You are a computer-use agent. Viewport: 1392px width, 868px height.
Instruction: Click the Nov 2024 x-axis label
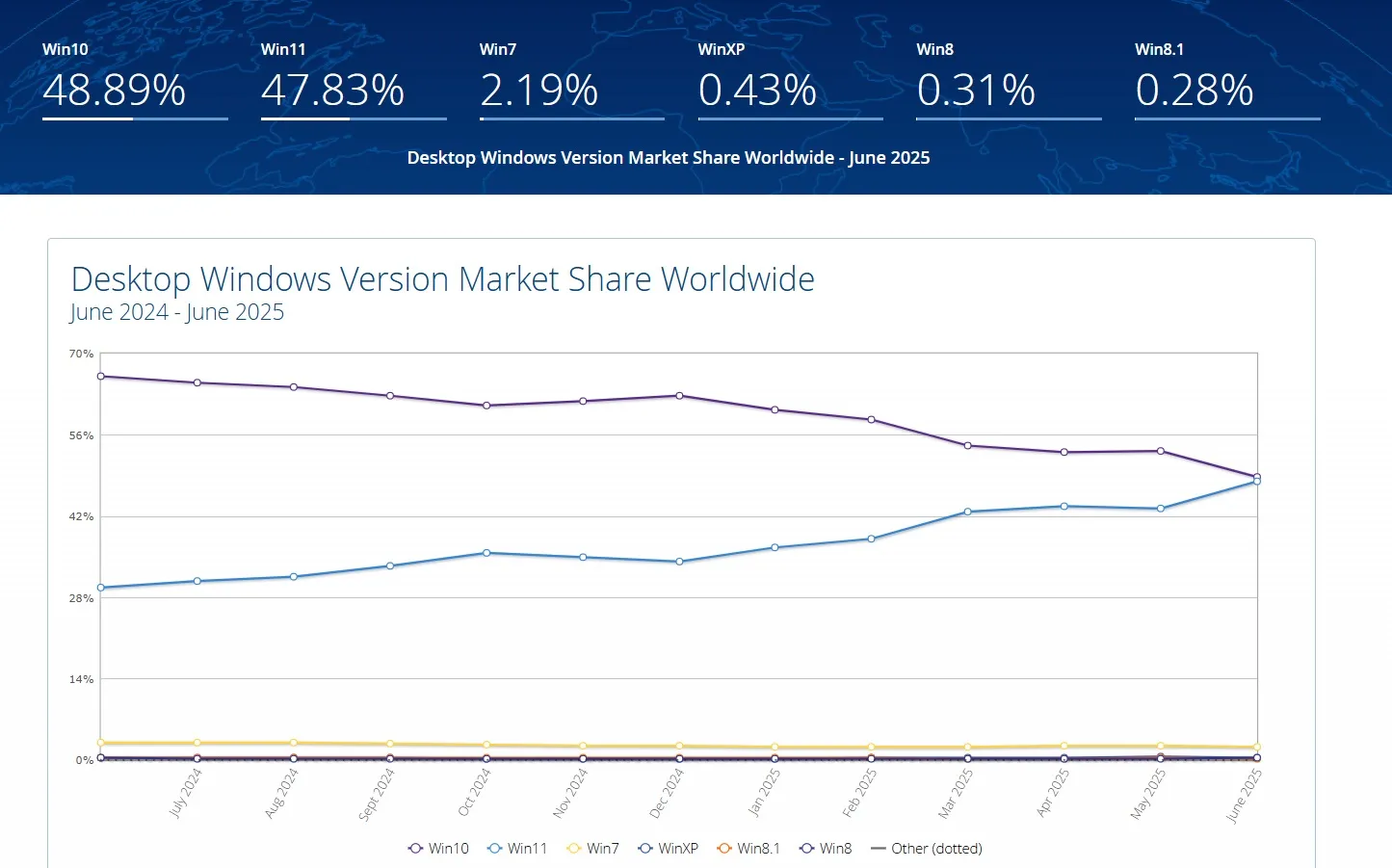tap(570, 794)
